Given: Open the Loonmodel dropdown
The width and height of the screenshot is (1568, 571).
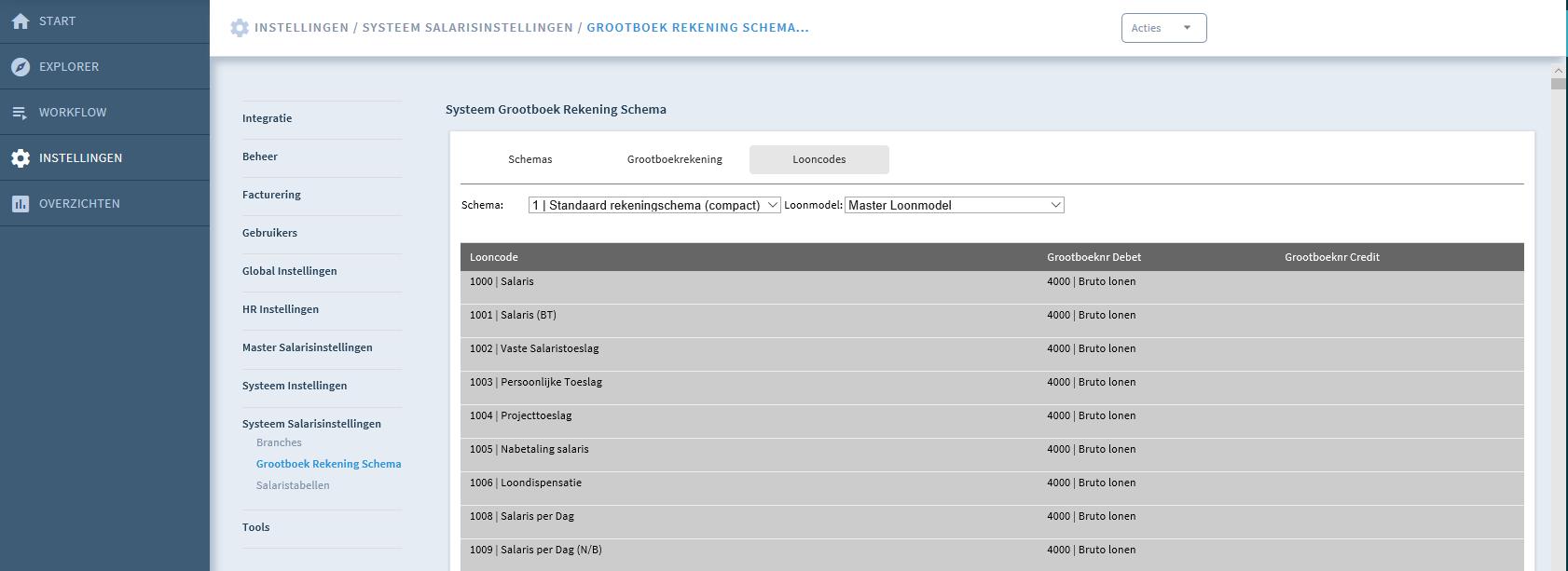Looking at the screenshot, I should (x=955, y=205).
